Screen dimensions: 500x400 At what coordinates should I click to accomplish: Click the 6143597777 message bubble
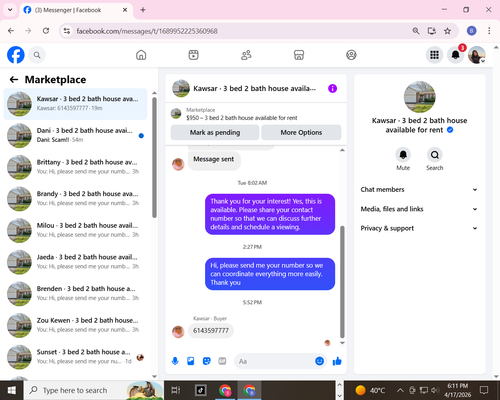click(211, 331)
